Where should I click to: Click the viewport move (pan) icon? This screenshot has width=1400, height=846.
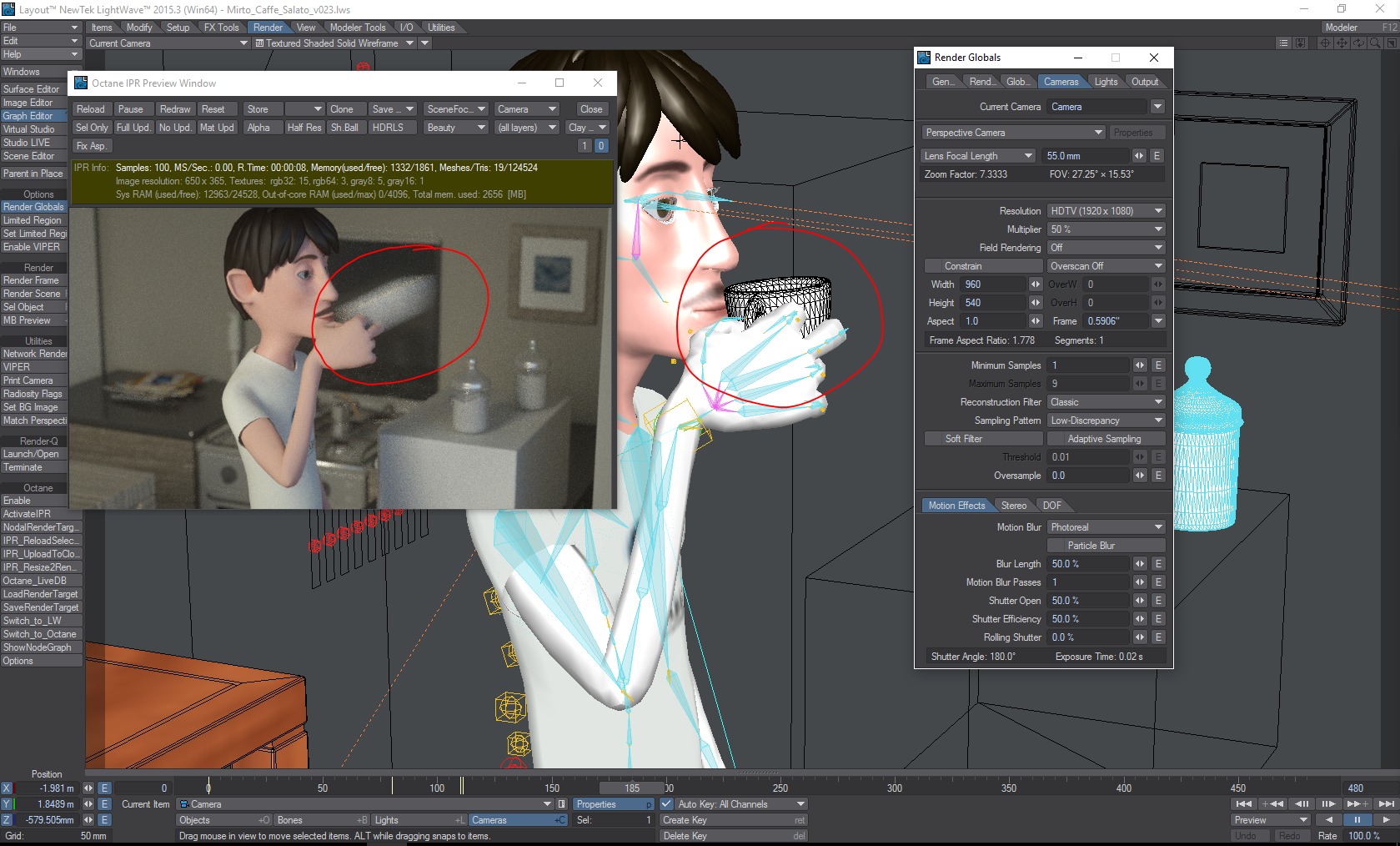pos(1342,43)
